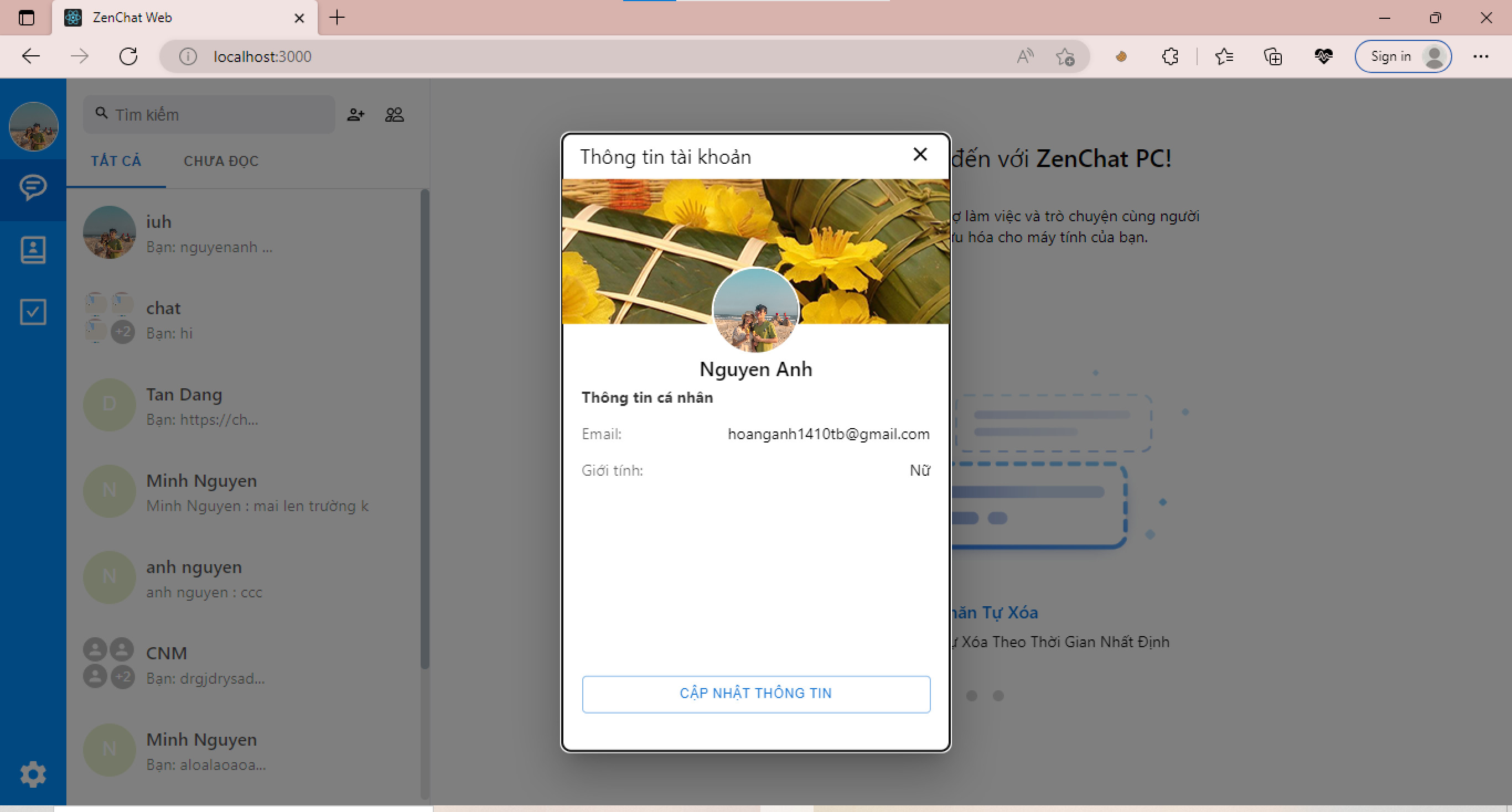1512x812 pixels.
Task: Switch to the CHƯA ĐỌC tab
Action: coord(221,161)
